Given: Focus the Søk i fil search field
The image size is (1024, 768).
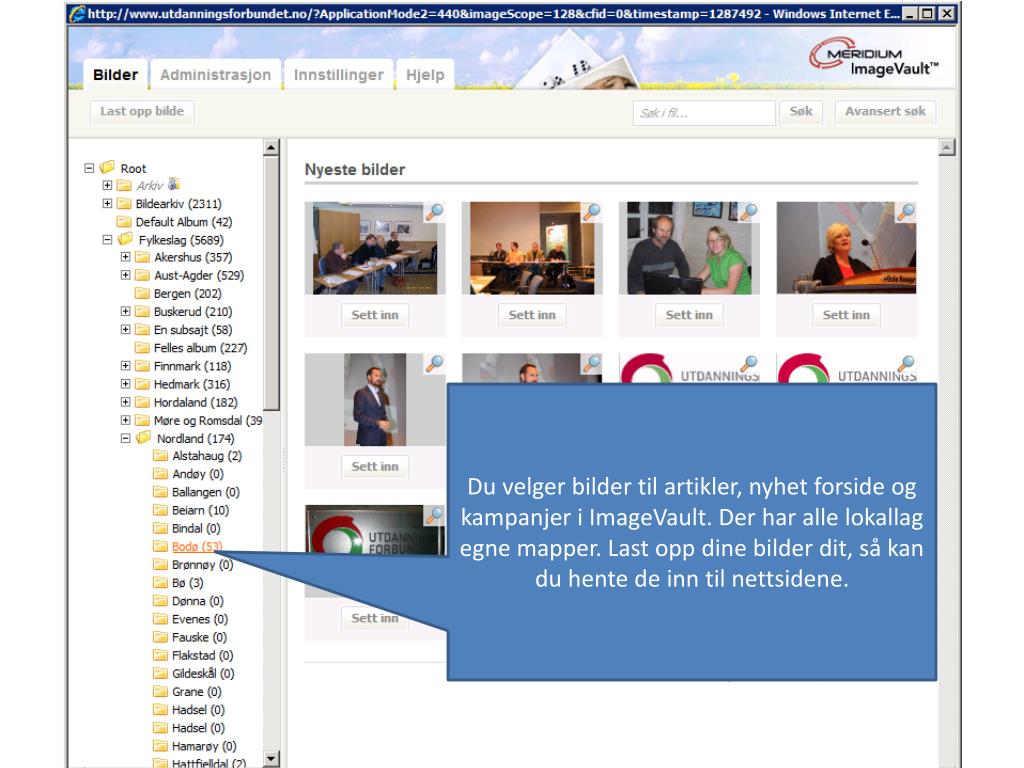Looking at the screenshot, I should coord(703,113).
